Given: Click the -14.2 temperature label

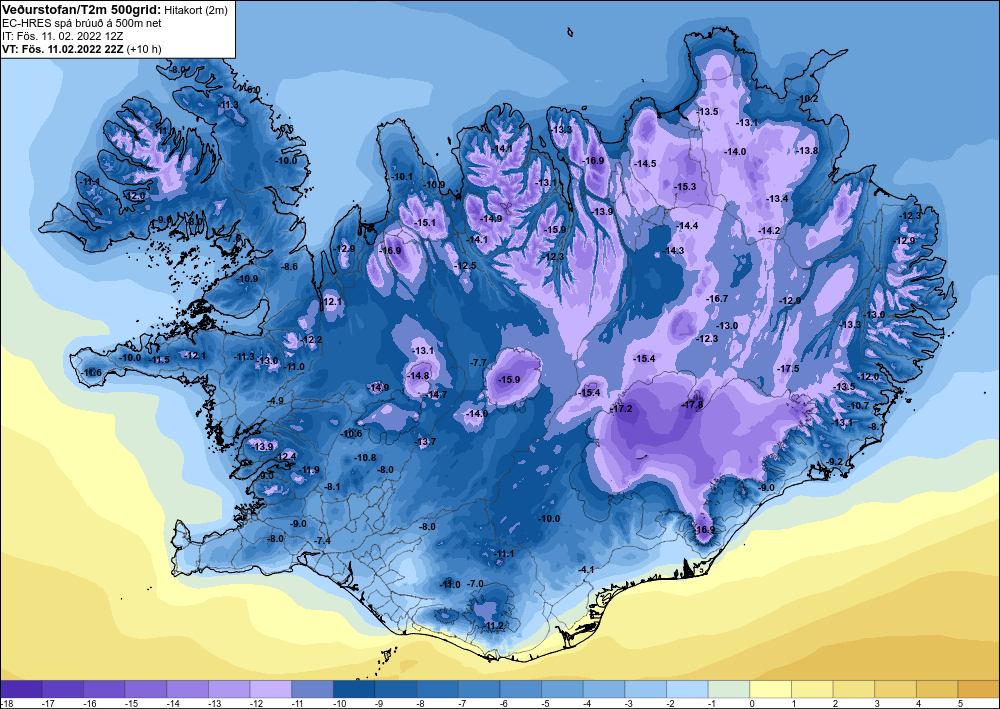Looking at the screenshot, I should pos(769,231).
